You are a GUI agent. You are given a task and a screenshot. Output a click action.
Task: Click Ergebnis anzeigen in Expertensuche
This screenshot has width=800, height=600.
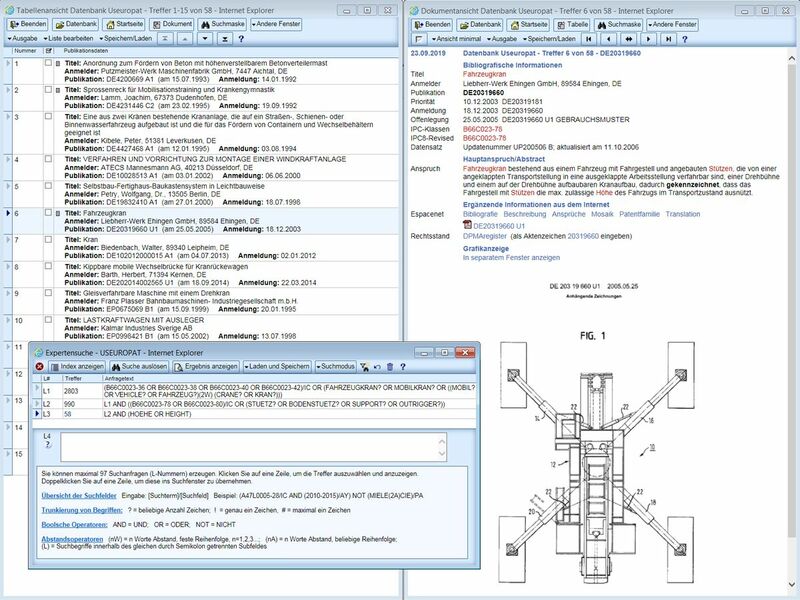pos(206,366)
